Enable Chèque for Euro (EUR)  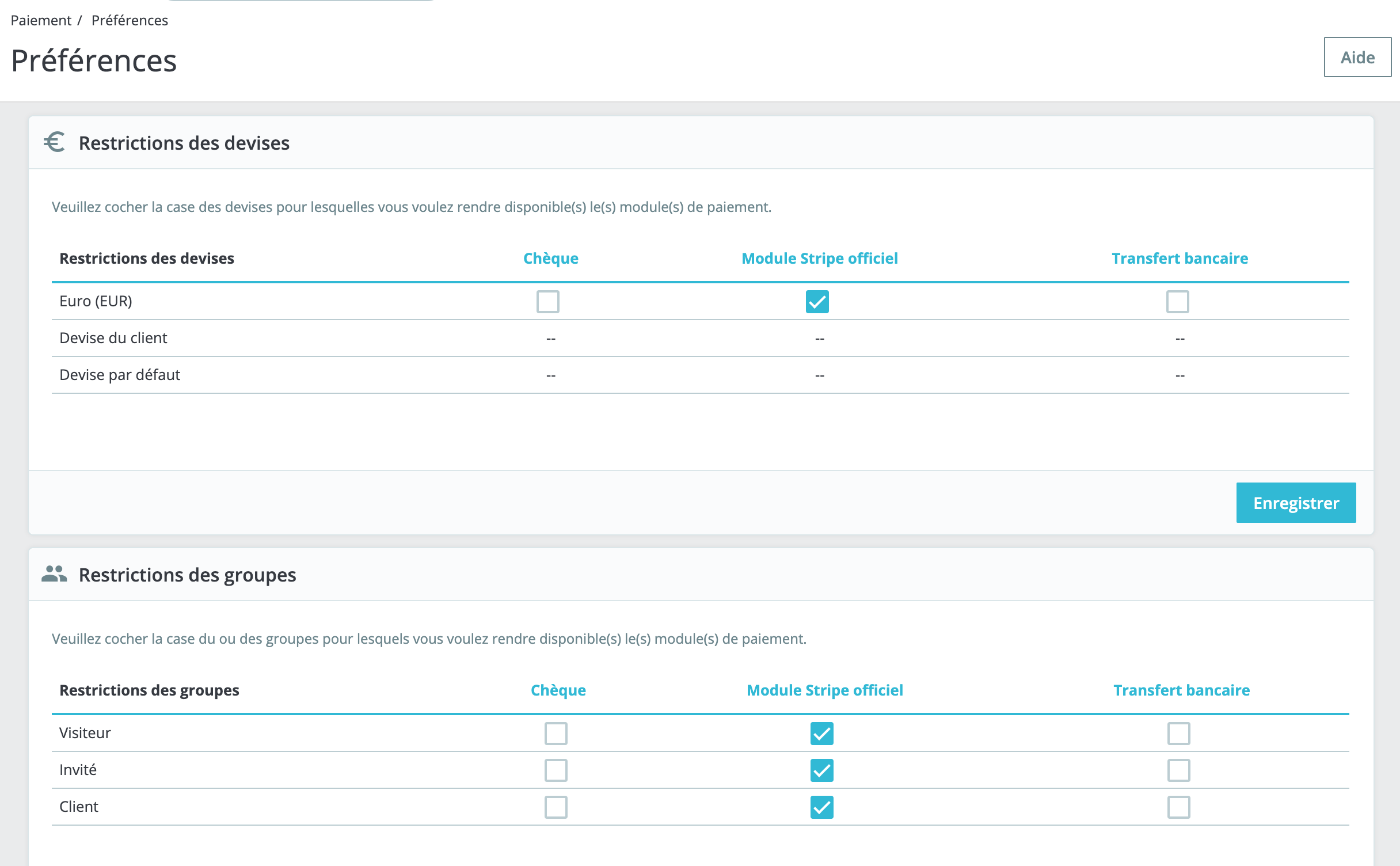click(547, 302)
